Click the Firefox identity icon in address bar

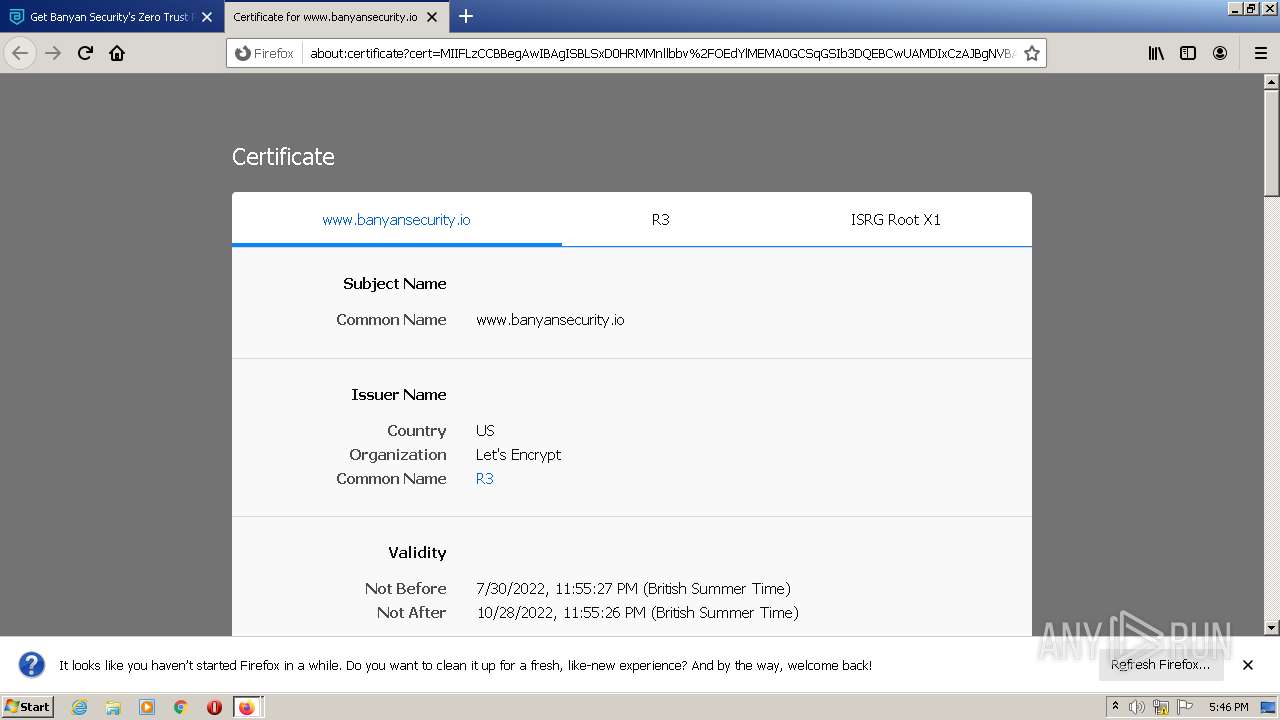(265, 53)
